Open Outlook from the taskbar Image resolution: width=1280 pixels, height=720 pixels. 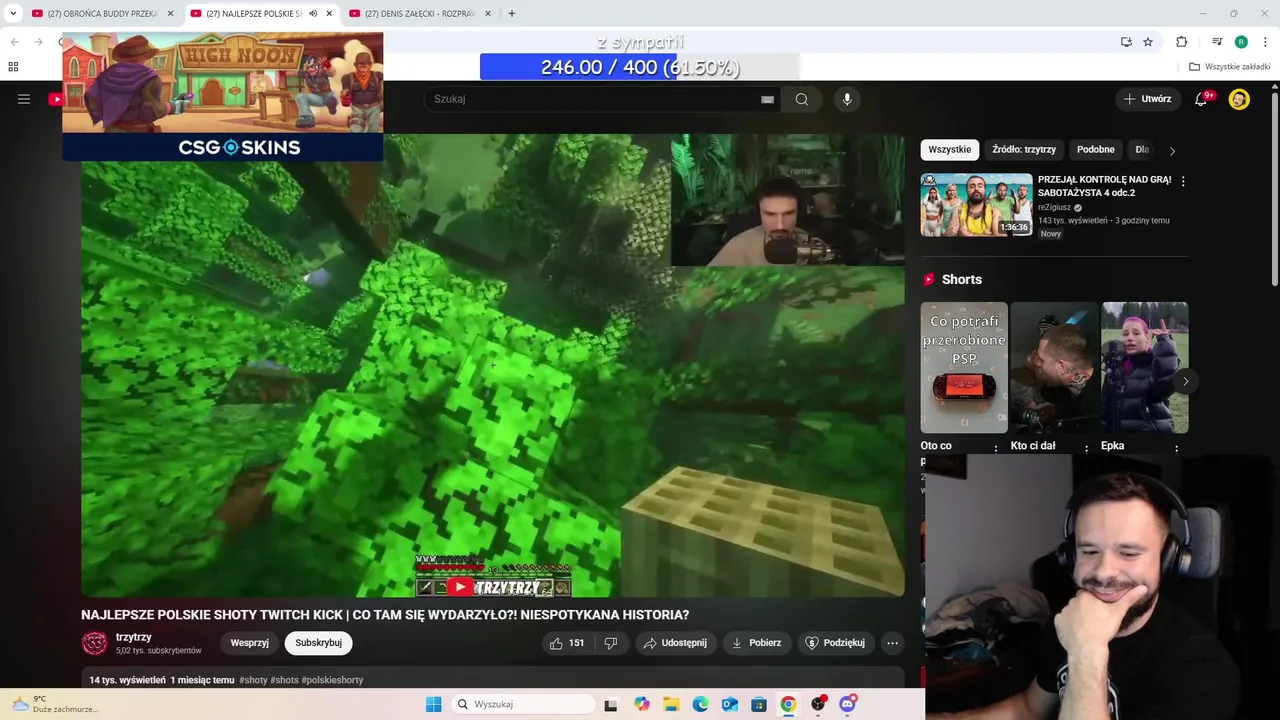tap(730, 704)
